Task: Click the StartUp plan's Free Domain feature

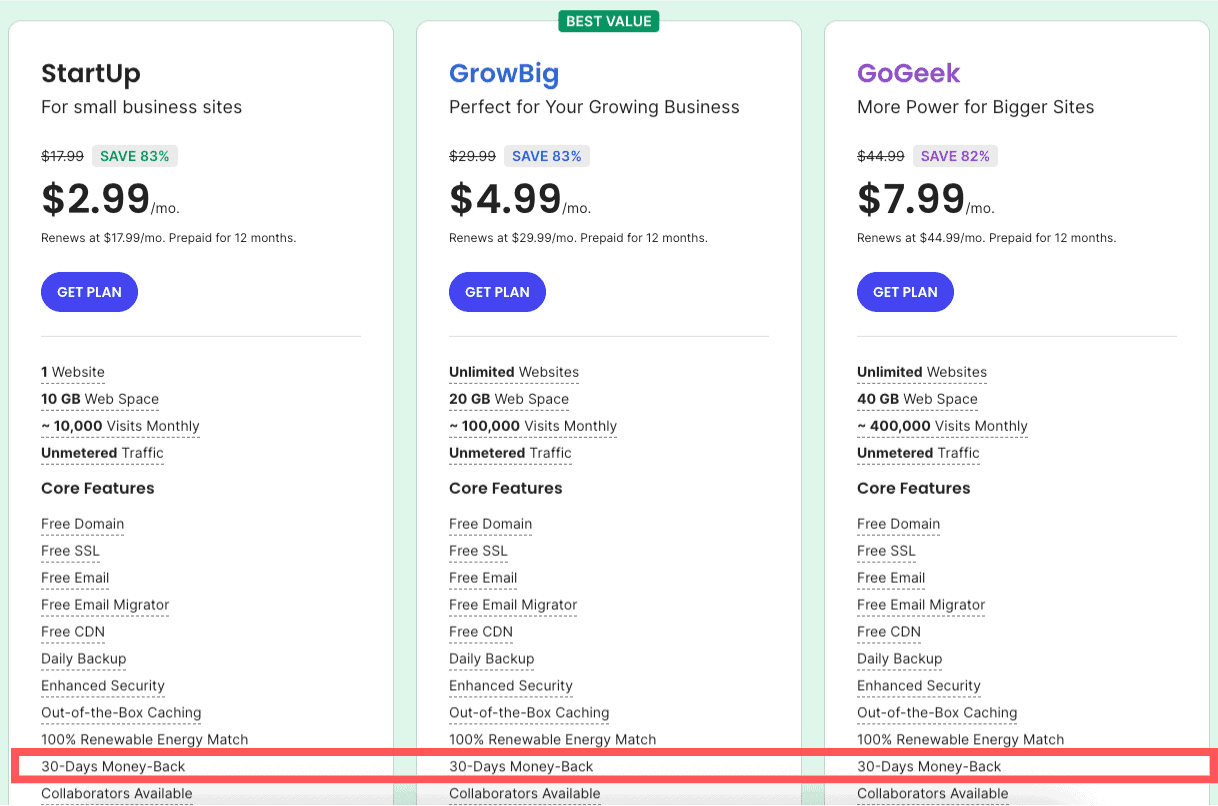Action: point(83,524)
